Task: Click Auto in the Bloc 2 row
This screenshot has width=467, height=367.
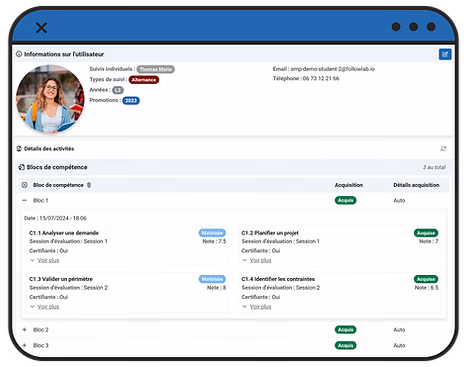Action: pyautogui.click(x=399, y=330)
